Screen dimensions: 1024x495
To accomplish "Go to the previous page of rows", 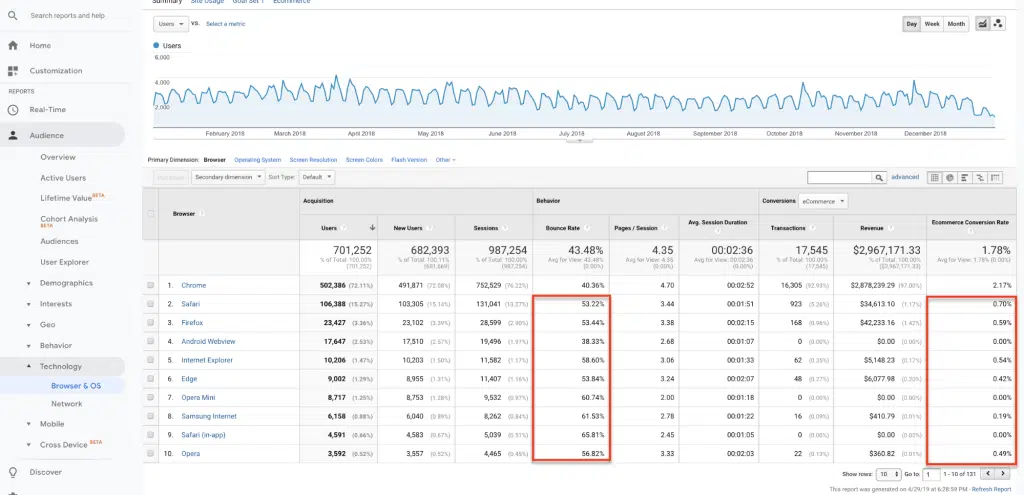I will point(988,473).
